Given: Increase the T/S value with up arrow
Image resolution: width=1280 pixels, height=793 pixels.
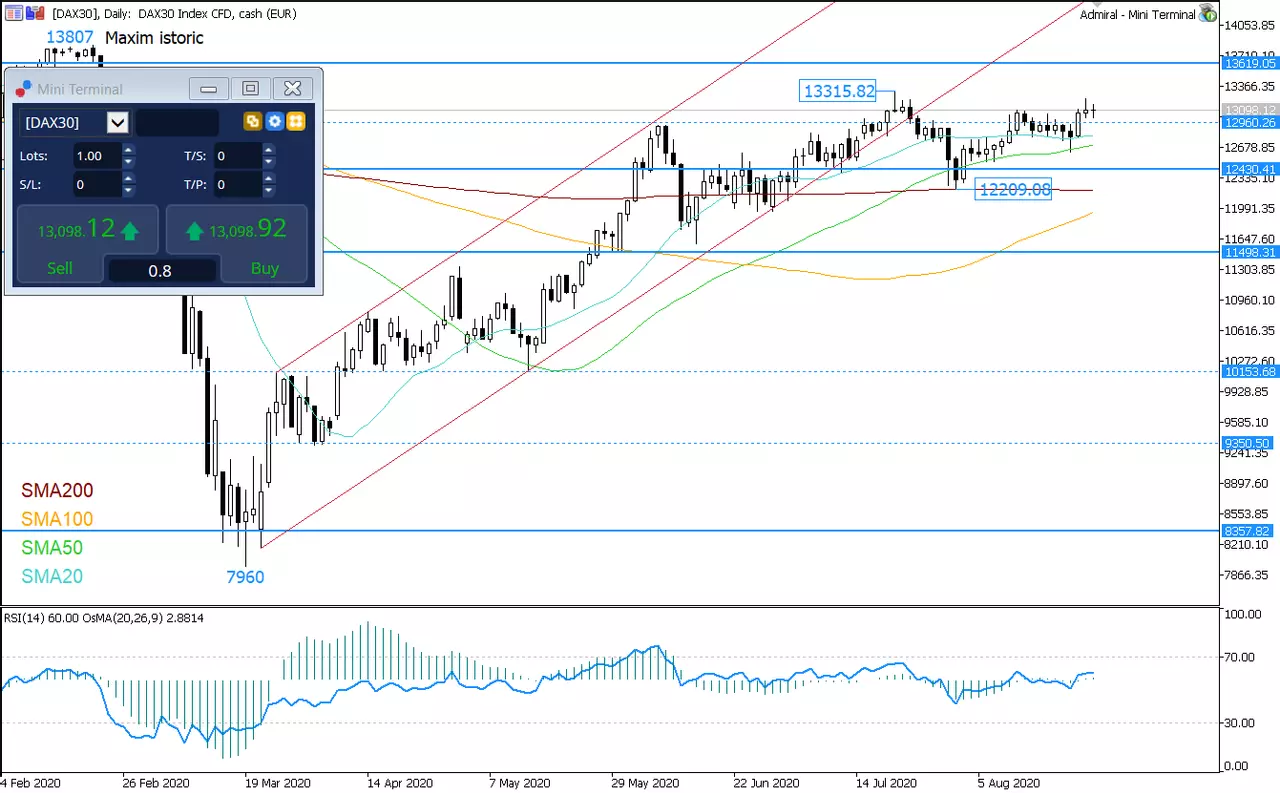Looking at the screenshot, I should tap(268, 150).
